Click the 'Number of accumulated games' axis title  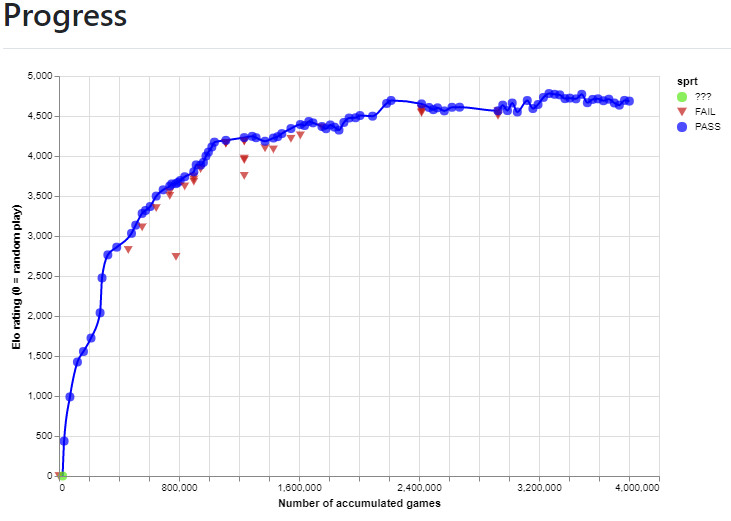click(x=359, y=503)
